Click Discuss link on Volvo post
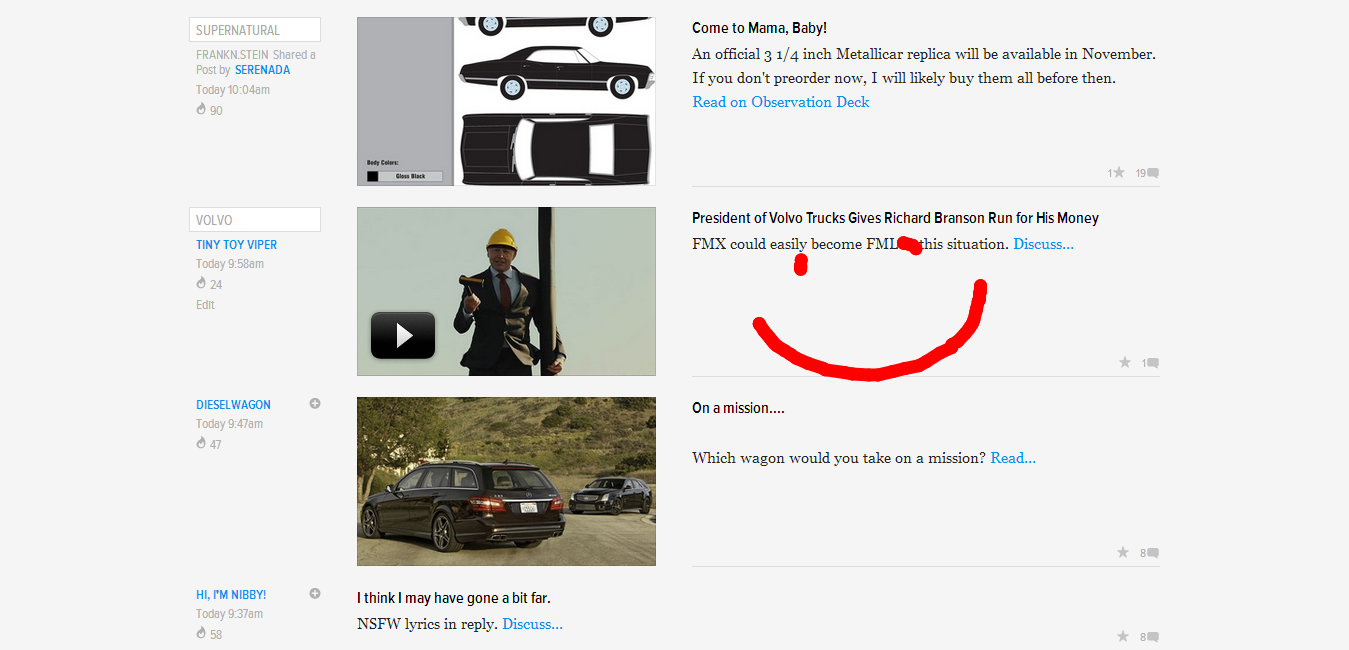1349x650 pixels. [x=1043, y=244]
